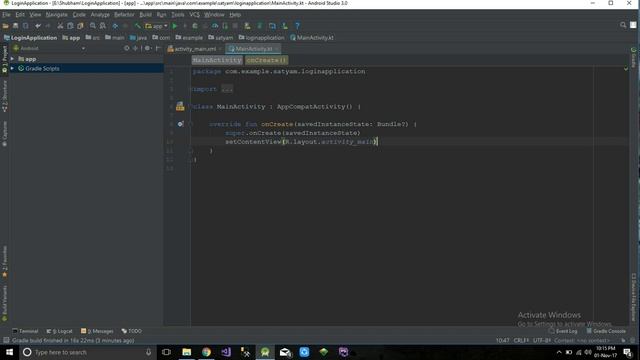The height and width of the screenshot is (360, 640).
Task: Click the Hide project panel icon
Action: click(158, 48)
